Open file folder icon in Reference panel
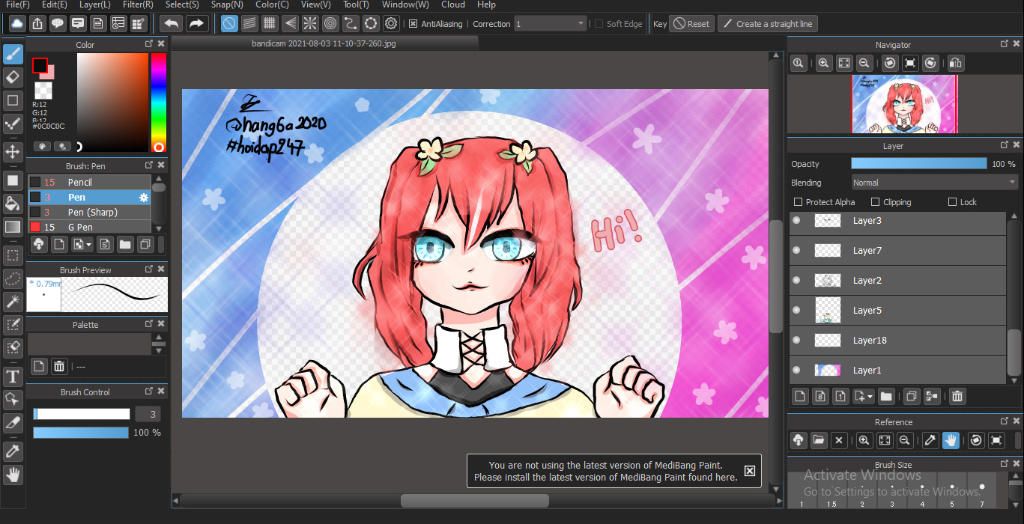The height and width of the screenshot is (524, 1024). 819,440
